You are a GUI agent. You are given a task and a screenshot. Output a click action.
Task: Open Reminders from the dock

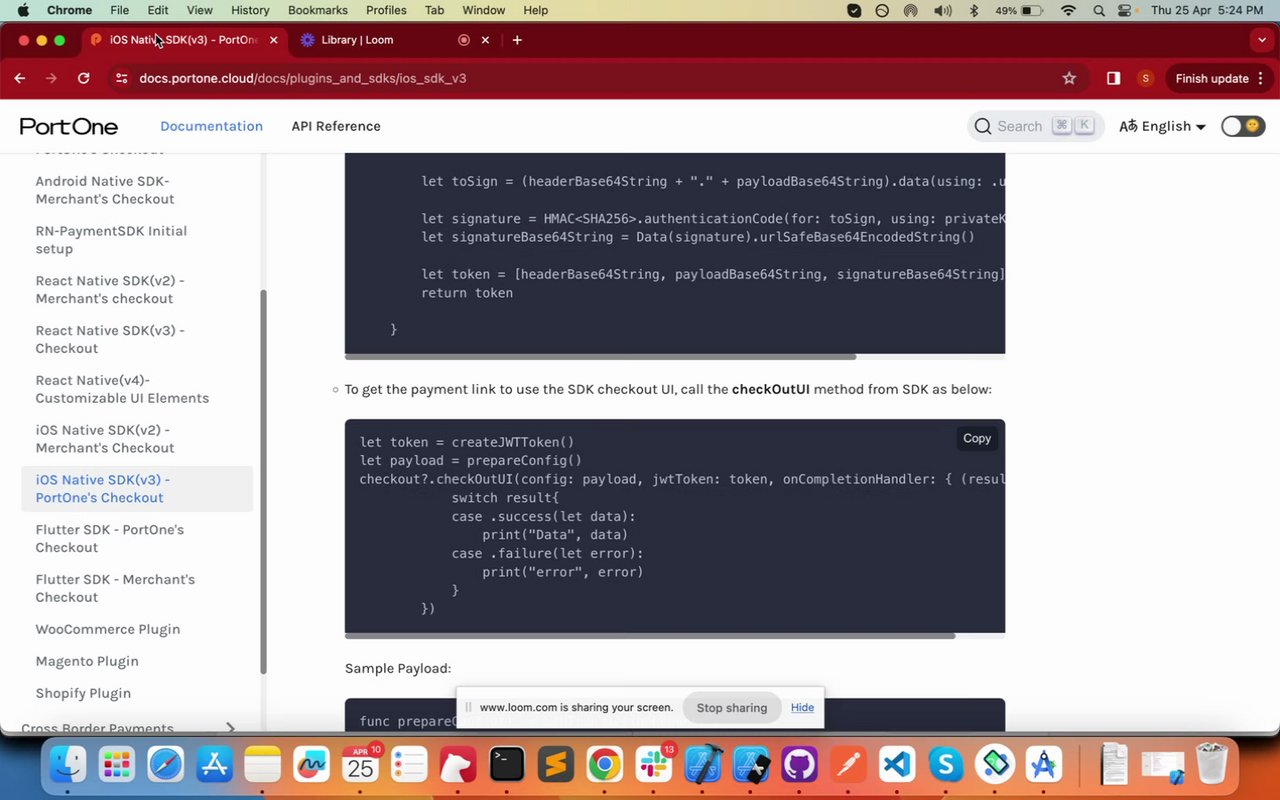(410, 766)
